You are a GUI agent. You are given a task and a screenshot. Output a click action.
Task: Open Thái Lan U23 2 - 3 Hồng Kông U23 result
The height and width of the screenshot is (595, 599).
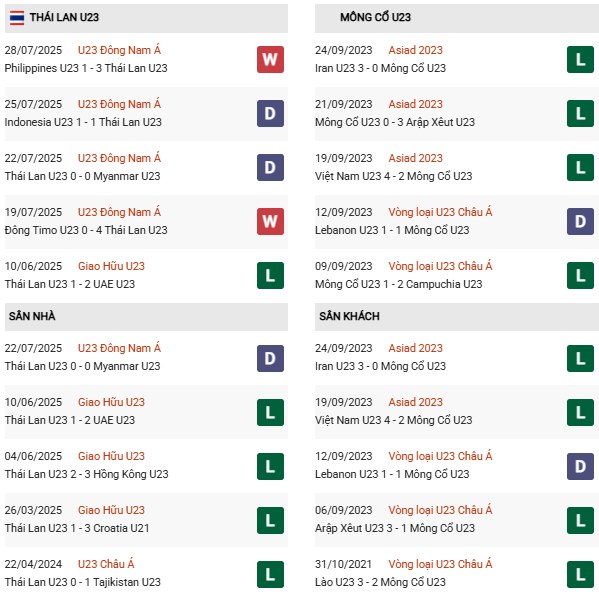pos(86,474)
